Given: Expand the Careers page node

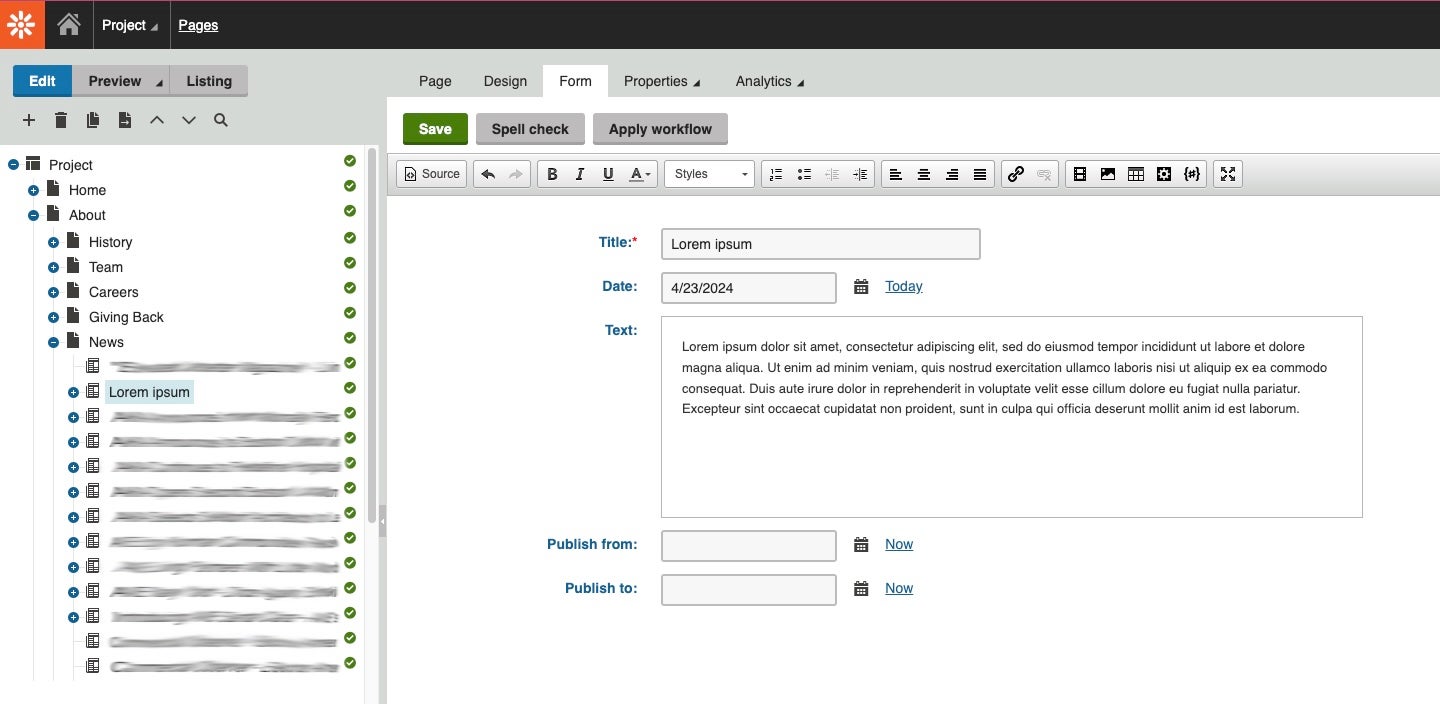Looking at the screenshot, I should (x=53, y=292).
